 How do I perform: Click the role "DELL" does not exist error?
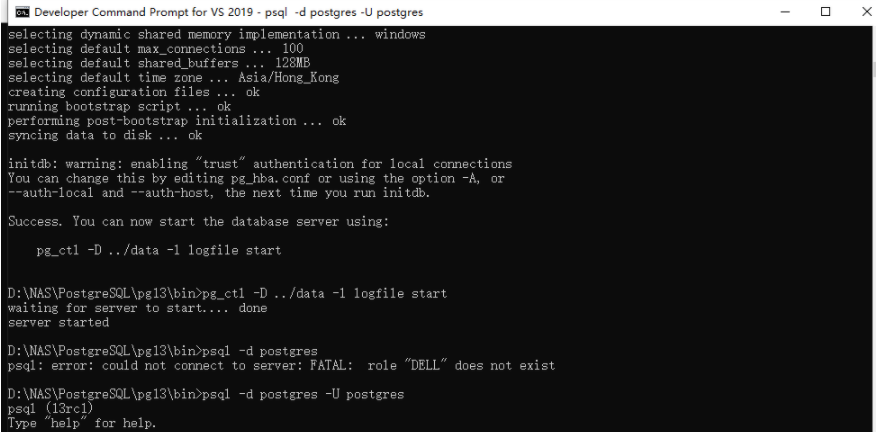click(x=281, y=365)
